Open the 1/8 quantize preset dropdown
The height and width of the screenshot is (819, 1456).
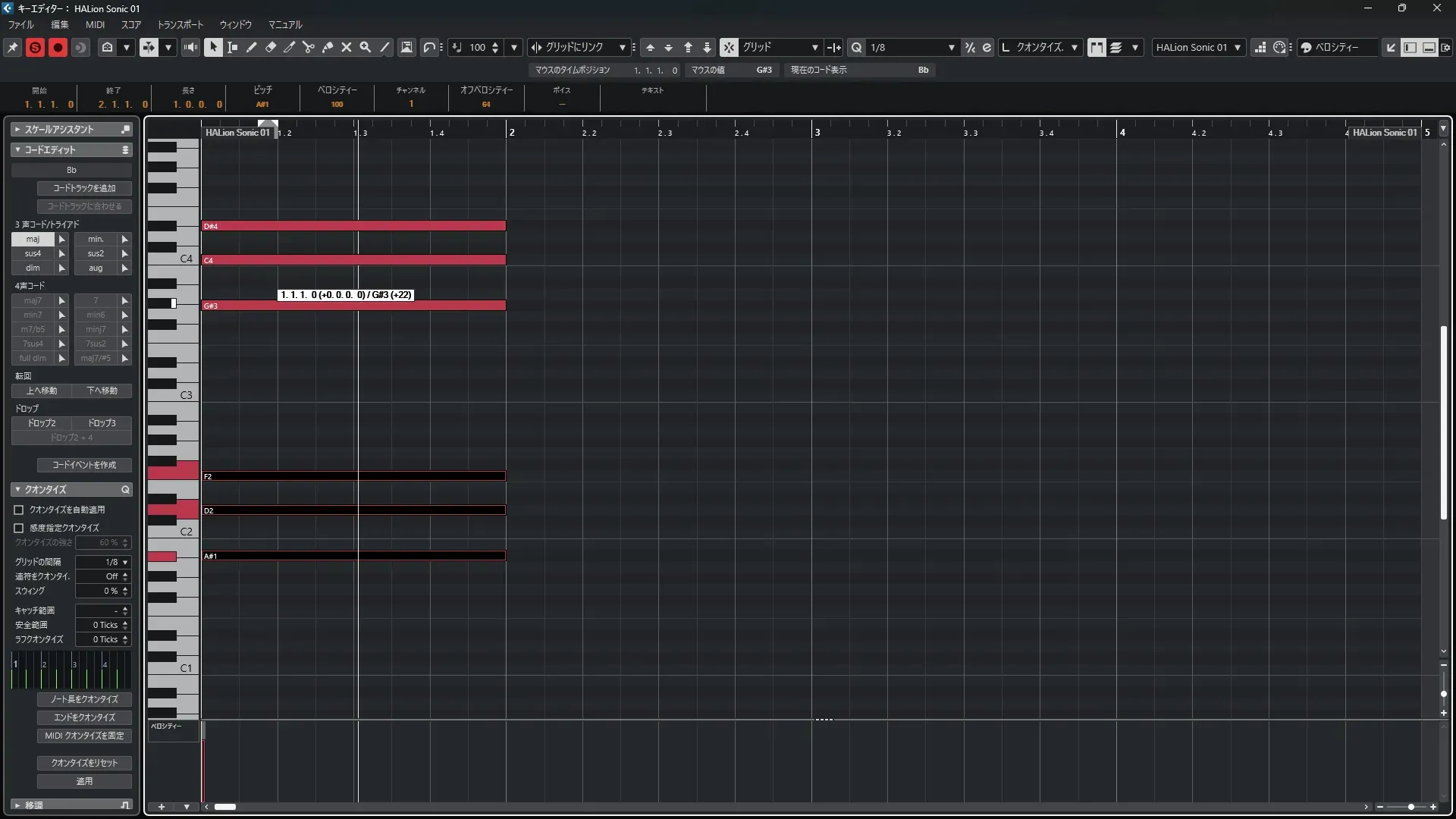coord(951,47)
